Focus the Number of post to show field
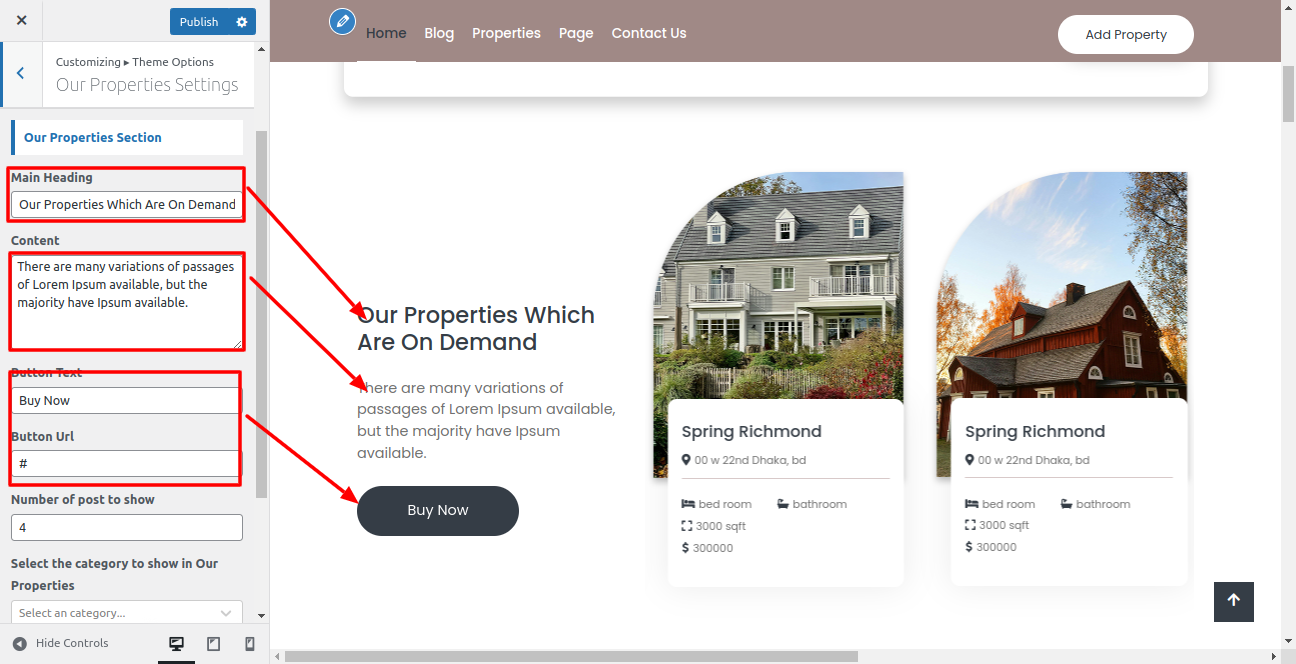Viewport: 1296px width, 664px height. (127, 527)
